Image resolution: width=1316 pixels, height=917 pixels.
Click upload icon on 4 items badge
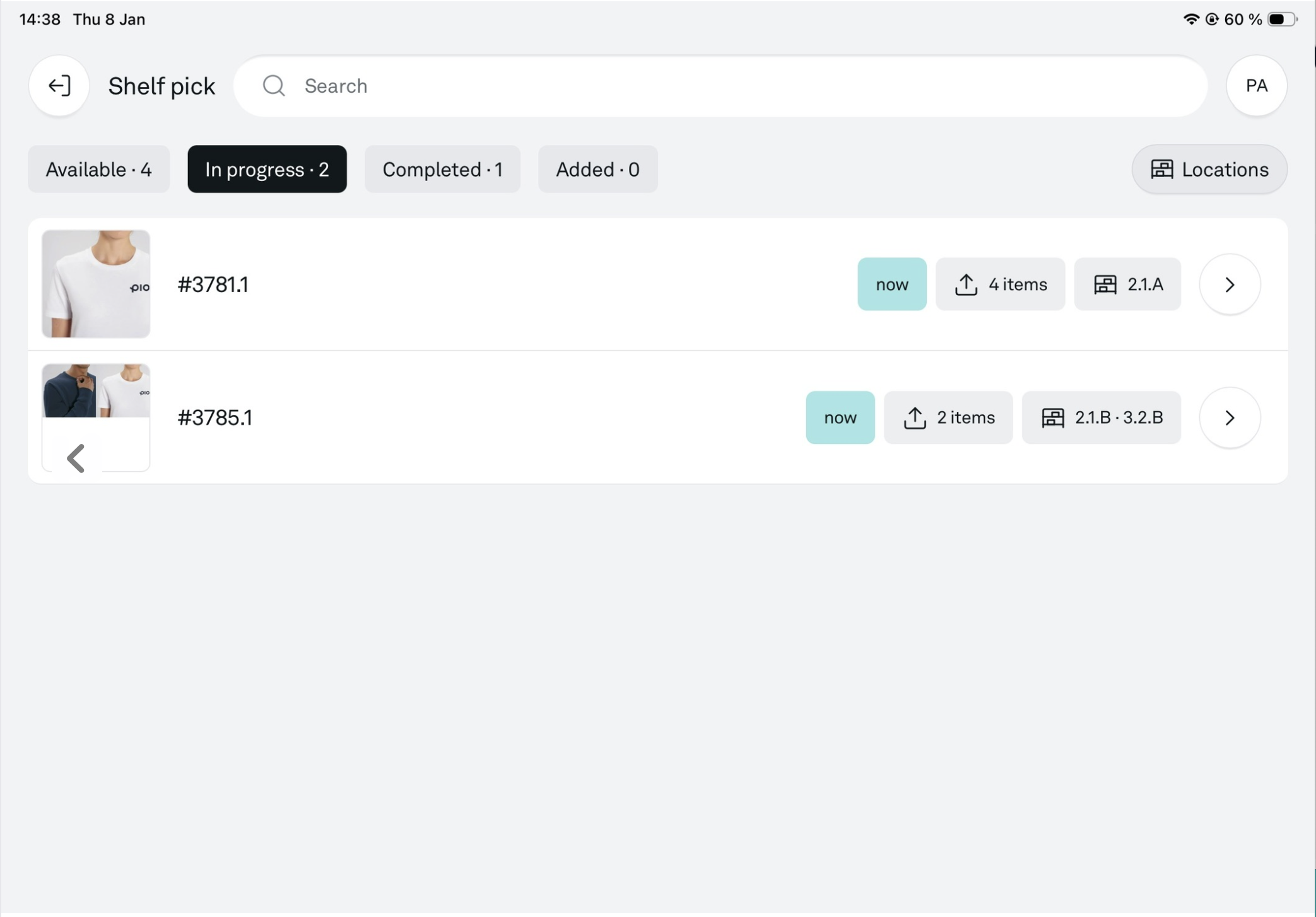pyautogui.click(x=965, y=284)
